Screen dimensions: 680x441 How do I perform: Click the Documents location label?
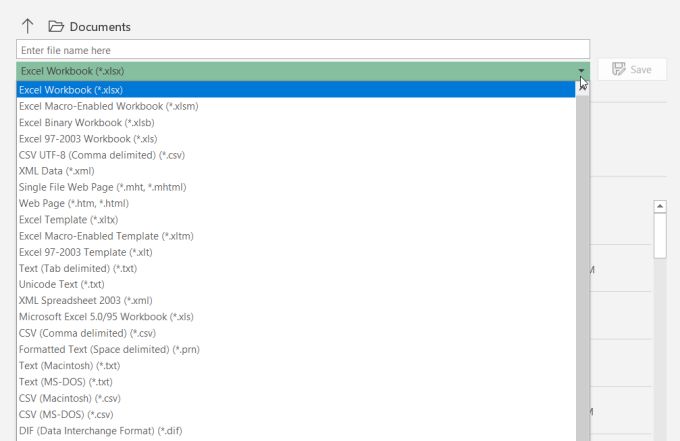tap(100, 27)
